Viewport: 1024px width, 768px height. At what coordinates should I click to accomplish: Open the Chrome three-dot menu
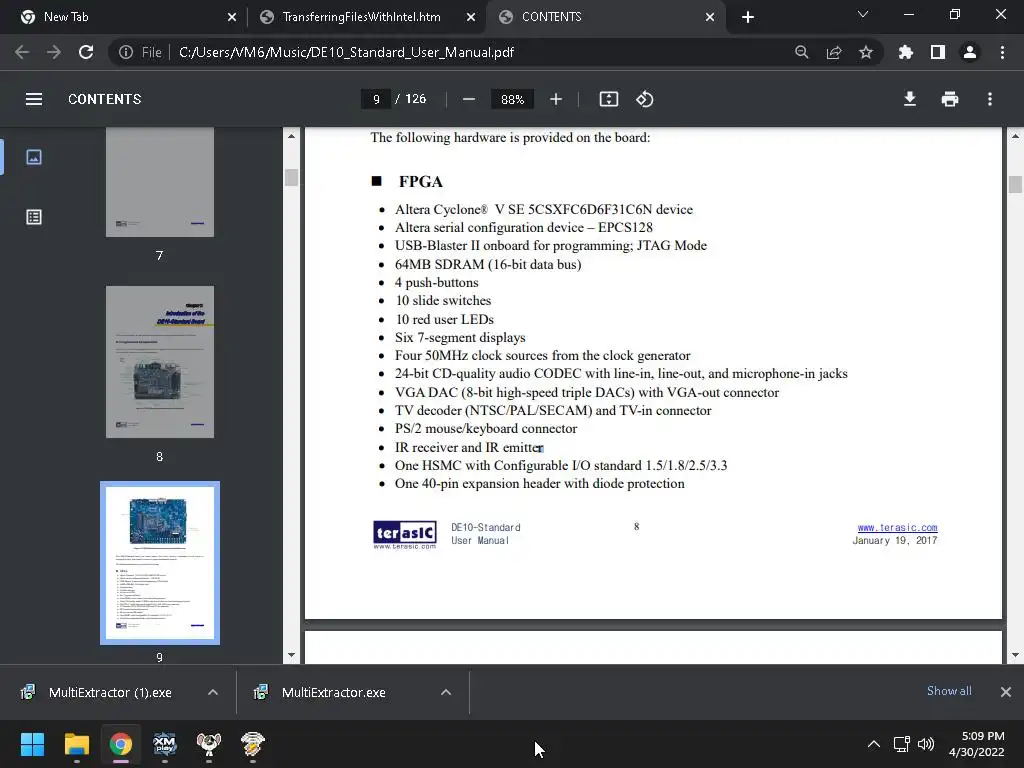(1002, 52)
